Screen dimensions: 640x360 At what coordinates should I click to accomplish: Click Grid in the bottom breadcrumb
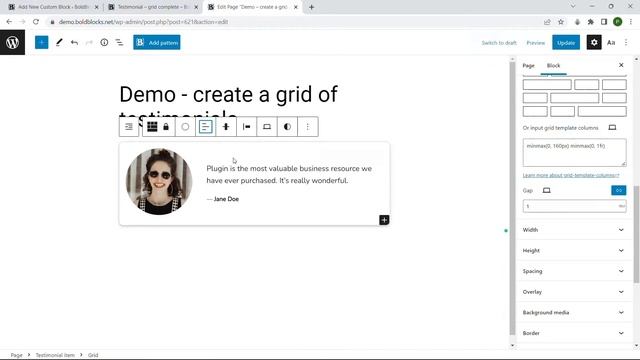point(93,355)
